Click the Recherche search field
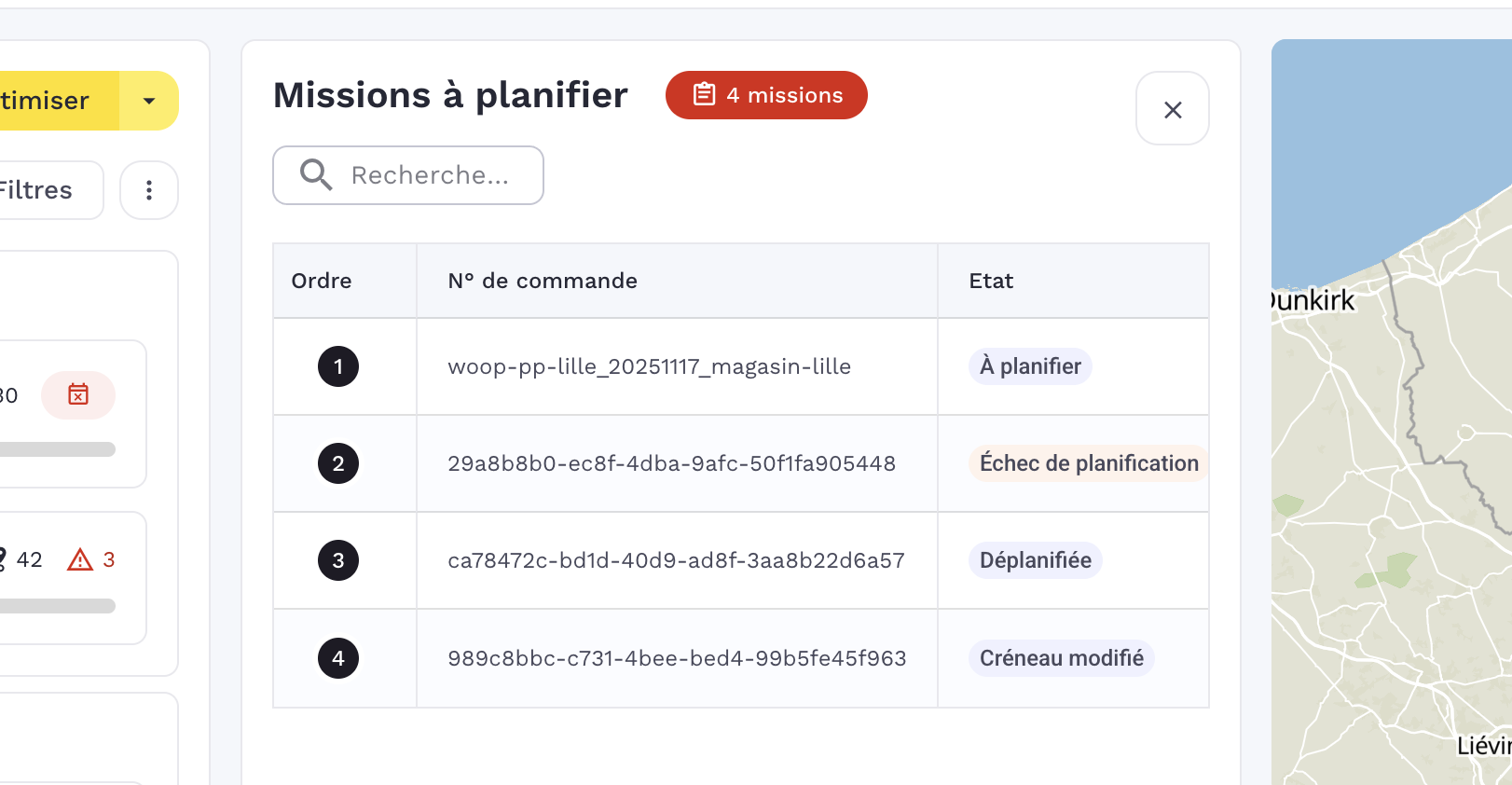Screen dimensions: 1512x785 [x=430, y=175]
